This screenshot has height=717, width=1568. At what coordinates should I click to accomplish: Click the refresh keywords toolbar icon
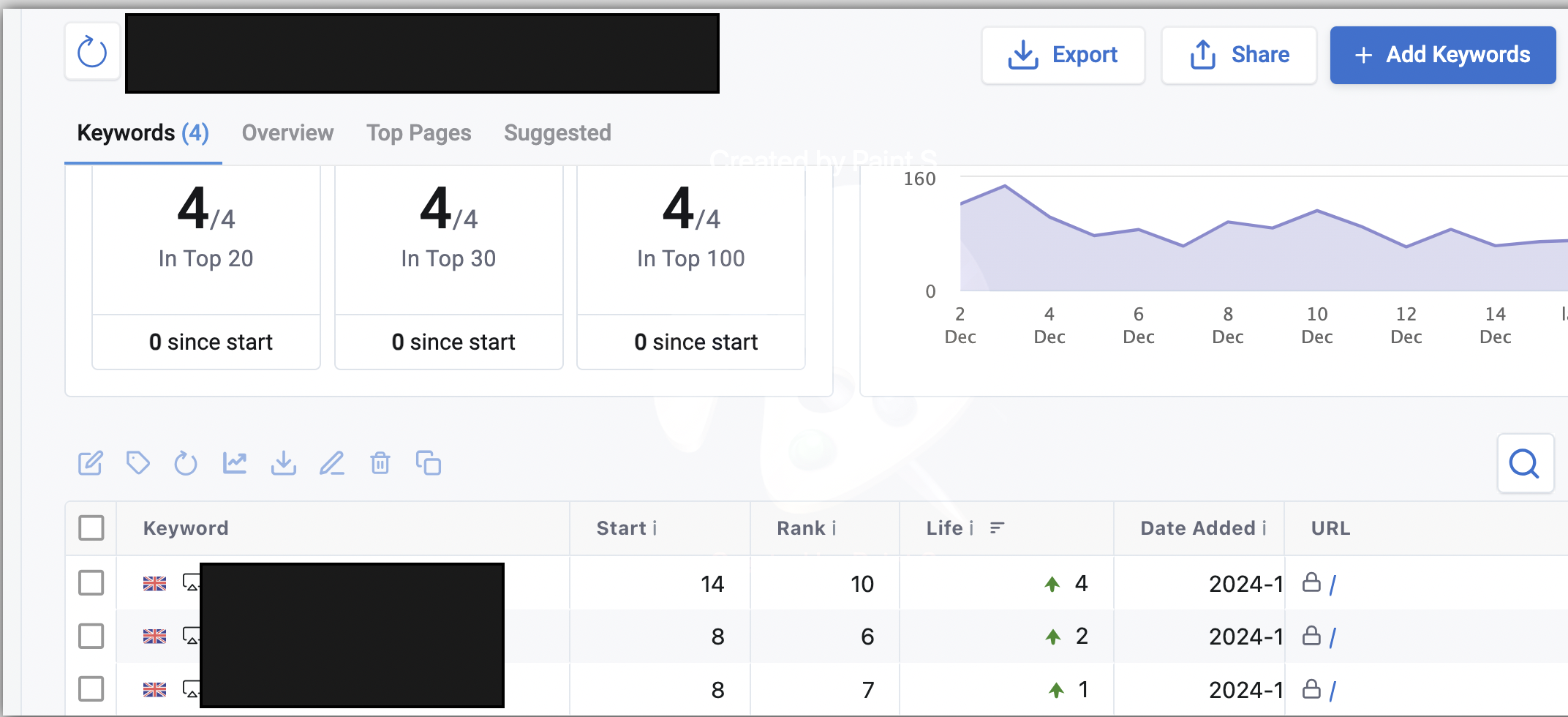186,463
